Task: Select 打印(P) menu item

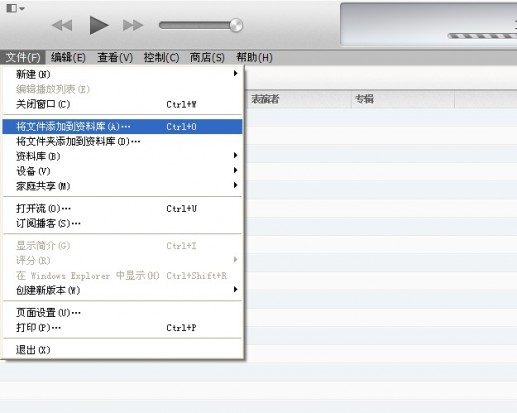Action: point(122,328)
